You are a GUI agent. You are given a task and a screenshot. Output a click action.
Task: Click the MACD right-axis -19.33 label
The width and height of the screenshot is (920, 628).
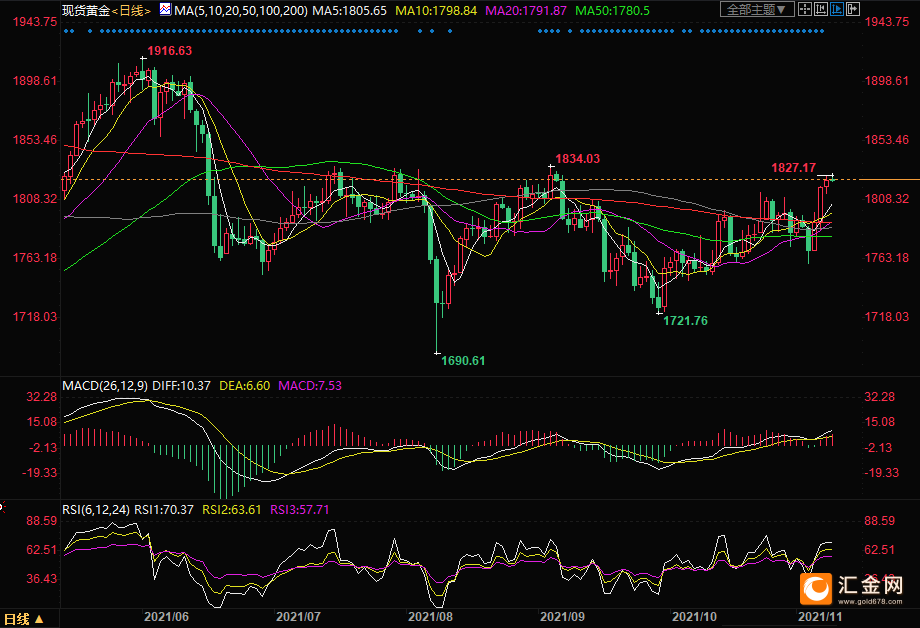(881, 473)
